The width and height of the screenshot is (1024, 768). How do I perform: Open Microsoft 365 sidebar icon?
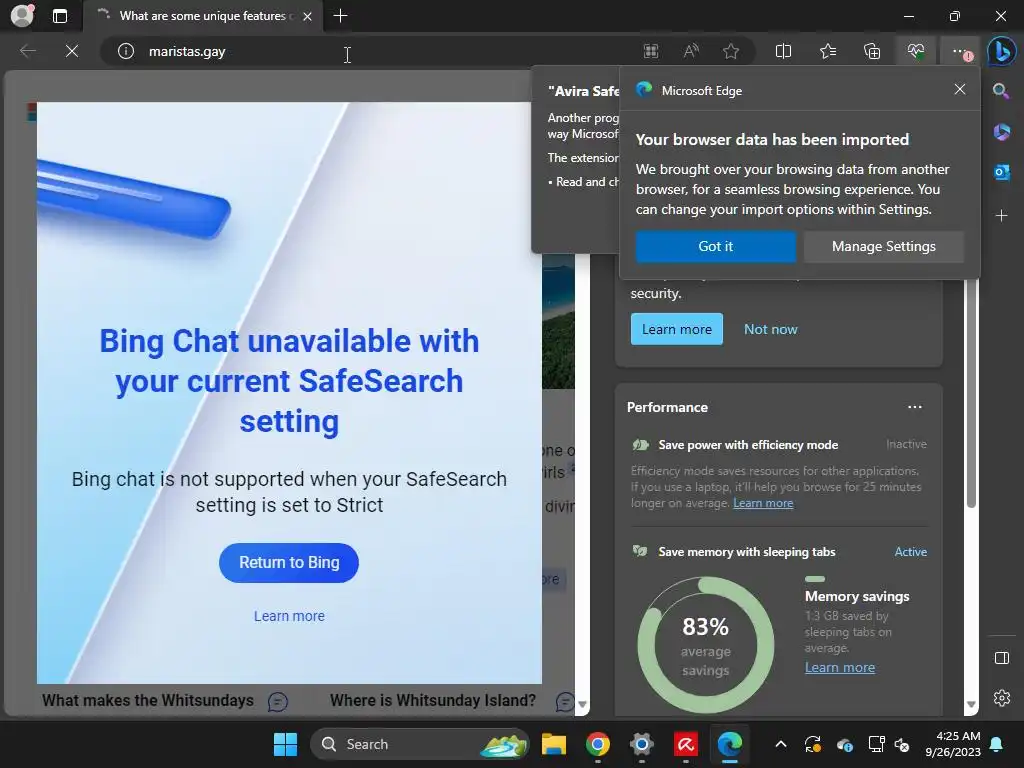[x=1001, y=132]
